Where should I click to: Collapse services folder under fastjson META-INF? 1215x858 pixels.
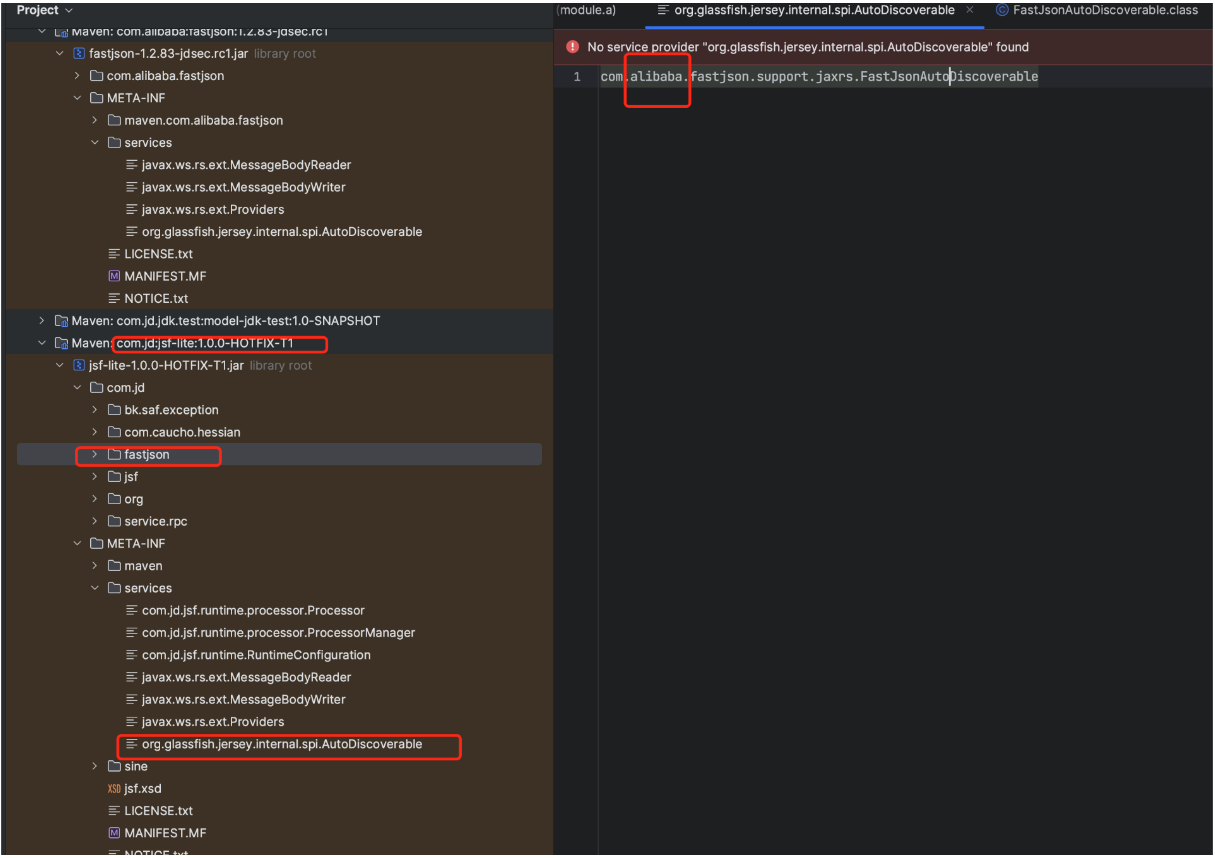95,143
